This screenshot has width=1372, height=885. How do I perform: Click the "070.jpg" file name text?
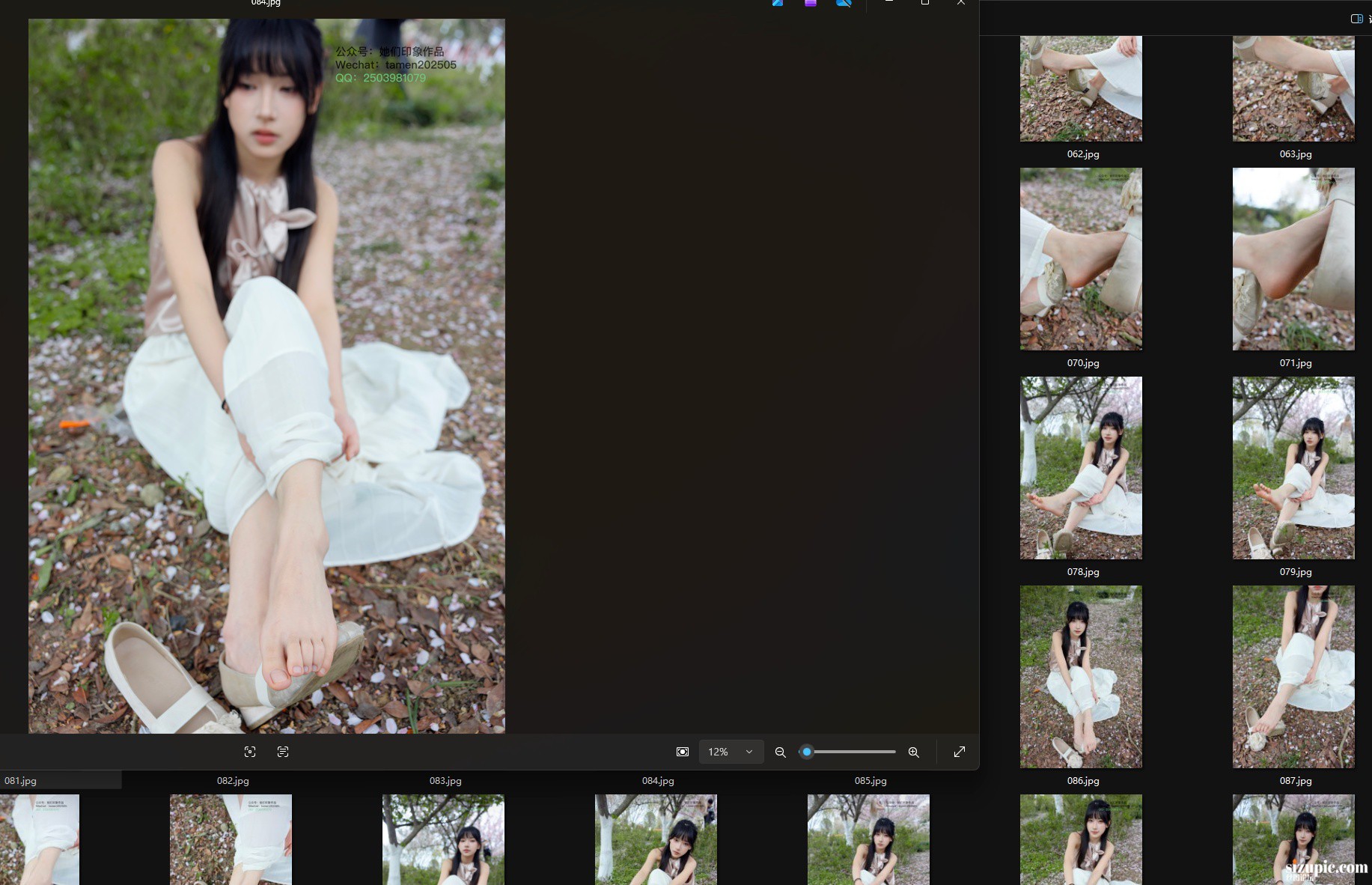click(1083, 363)
